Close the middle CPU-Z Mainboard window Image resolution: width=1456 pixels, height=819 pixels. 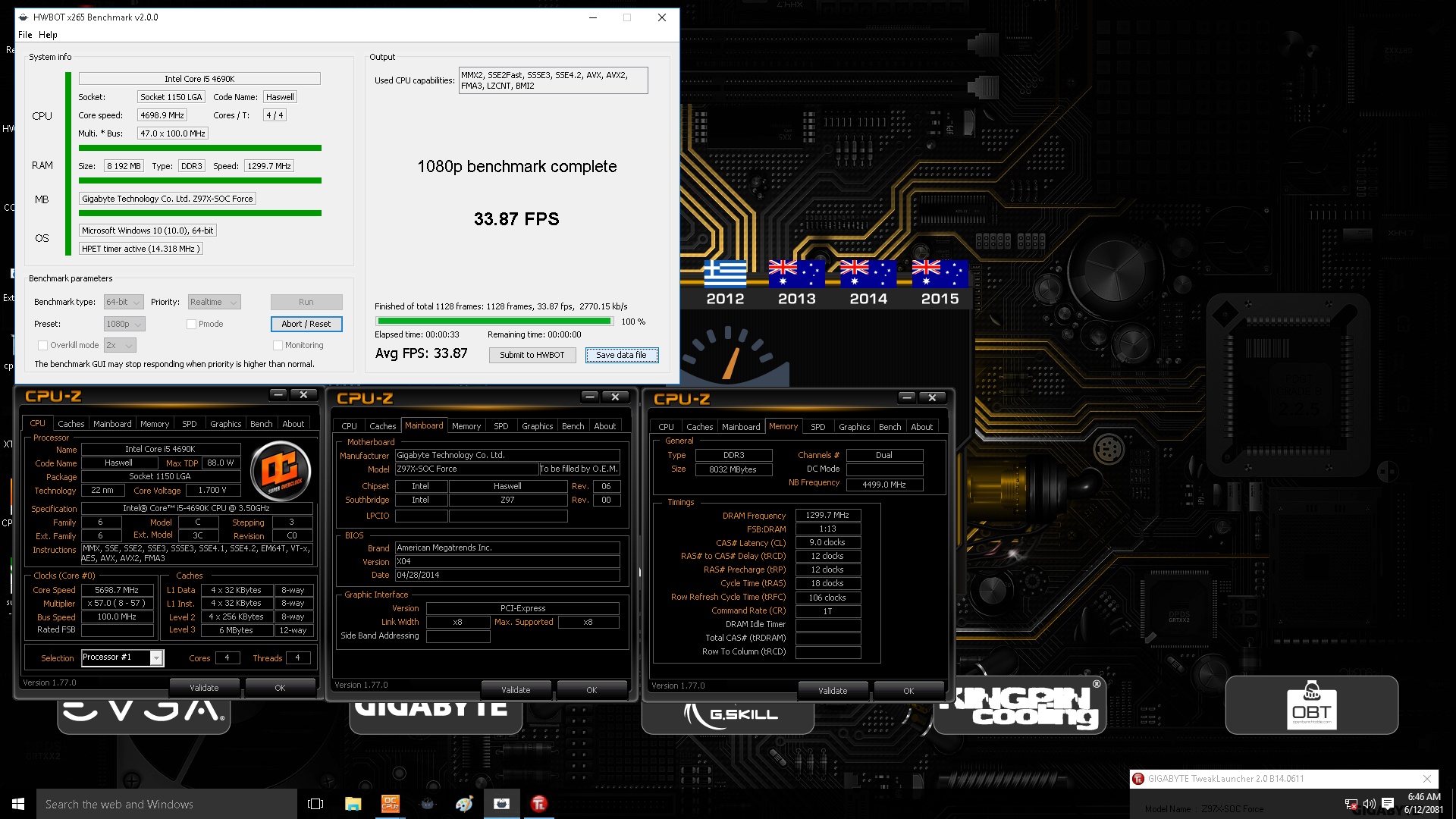point(615,397)
